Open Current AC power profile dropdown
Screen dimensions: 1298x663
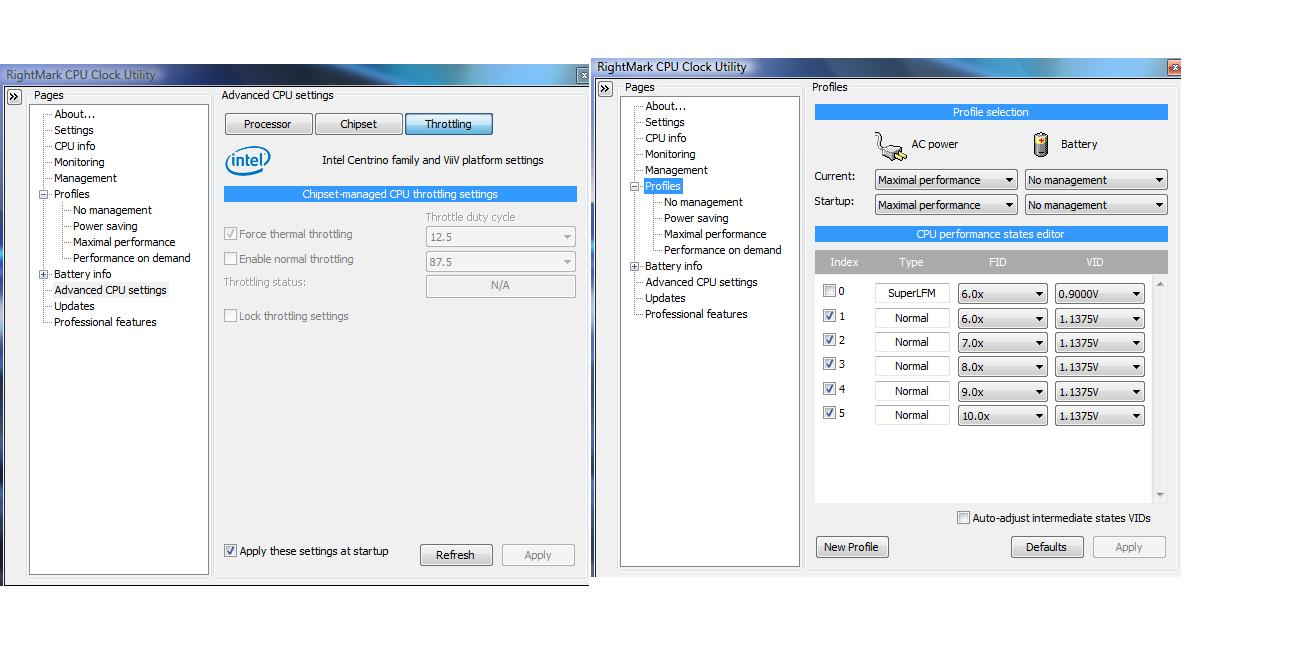(946, 180)
